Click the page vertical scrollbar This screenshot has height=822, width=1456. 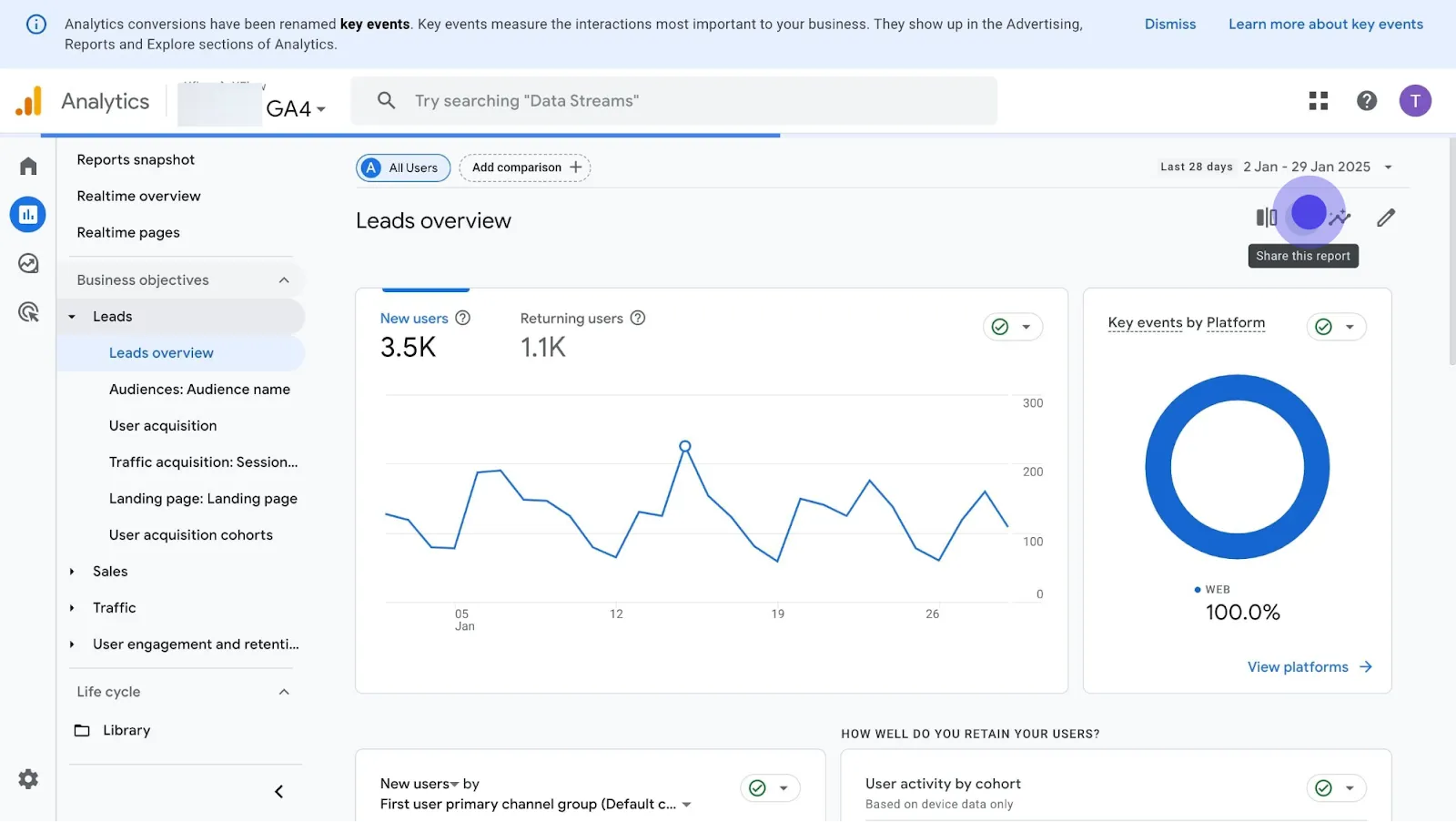(1451, 252)
